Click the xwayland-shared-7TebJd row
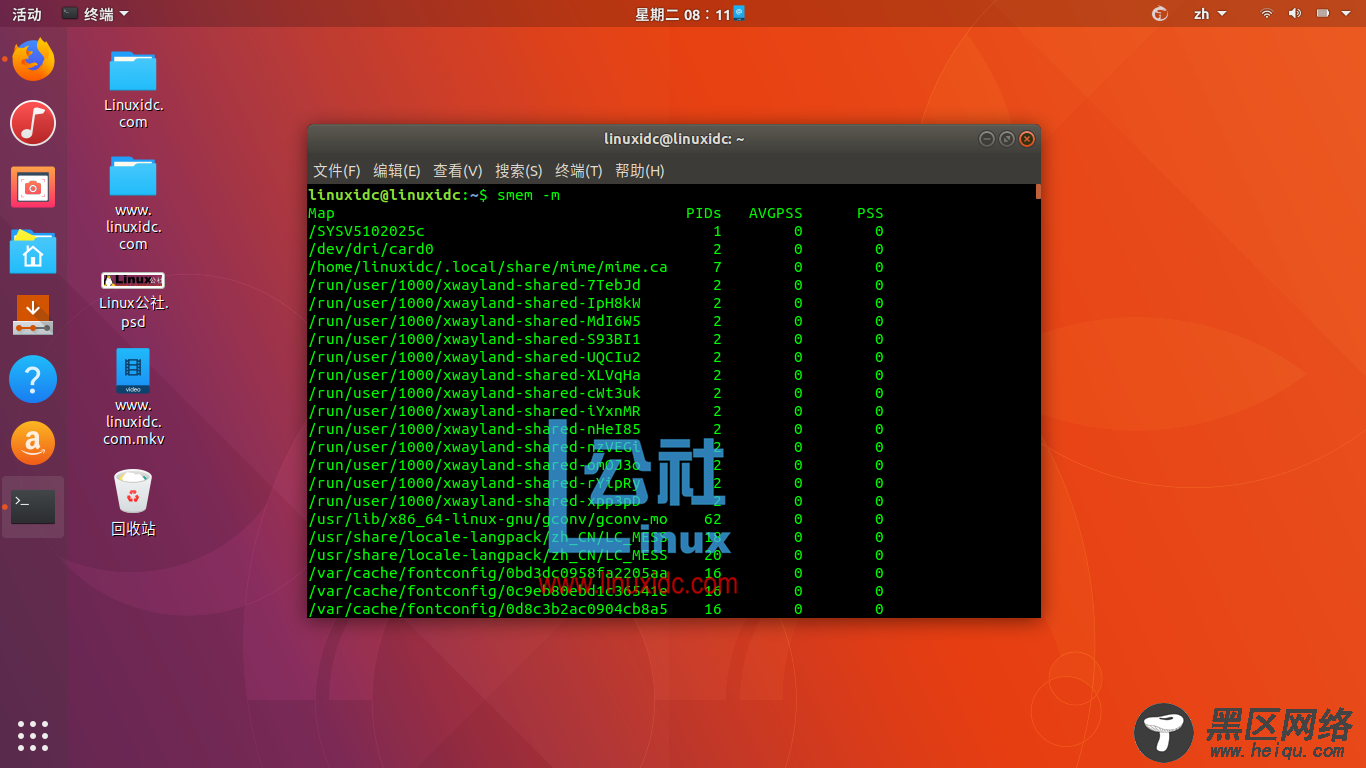This screenshot has width=1366, height=768. point(595,285)
